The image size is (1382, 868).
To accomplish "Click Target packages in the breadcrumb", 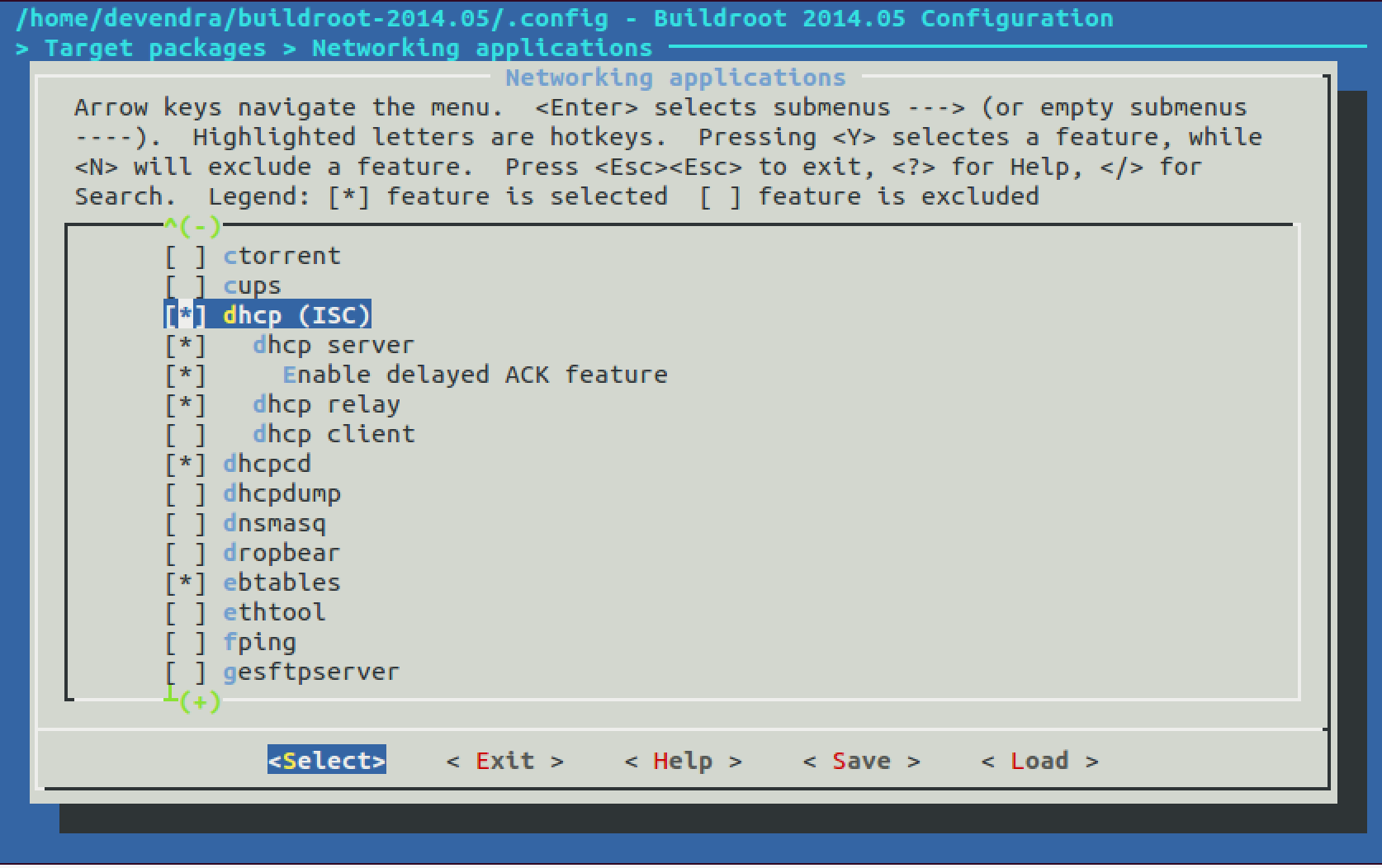I will click(x=155, y=48).
